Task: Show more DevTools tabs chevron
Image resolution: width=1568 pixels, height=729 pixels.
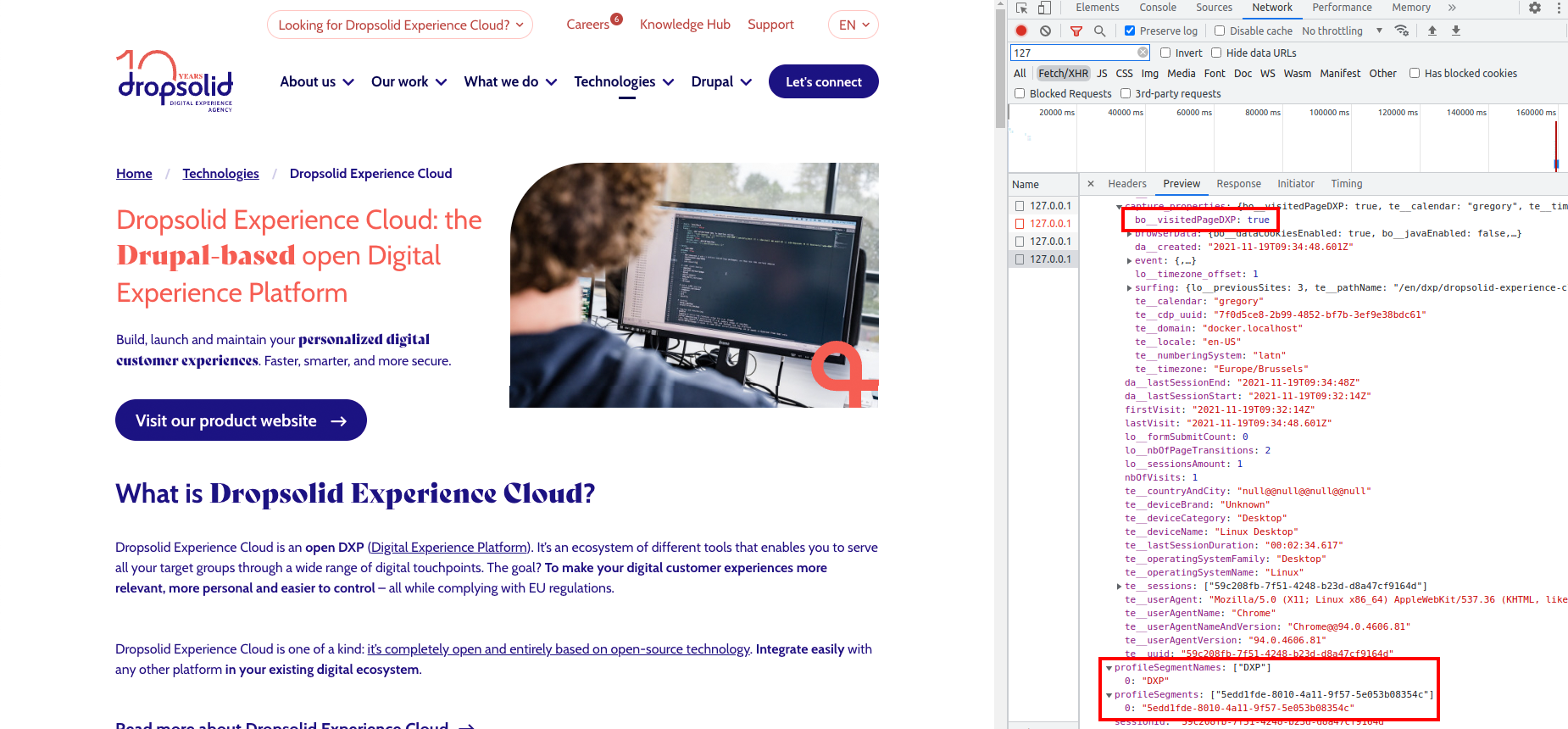Action: point(1452,8)
